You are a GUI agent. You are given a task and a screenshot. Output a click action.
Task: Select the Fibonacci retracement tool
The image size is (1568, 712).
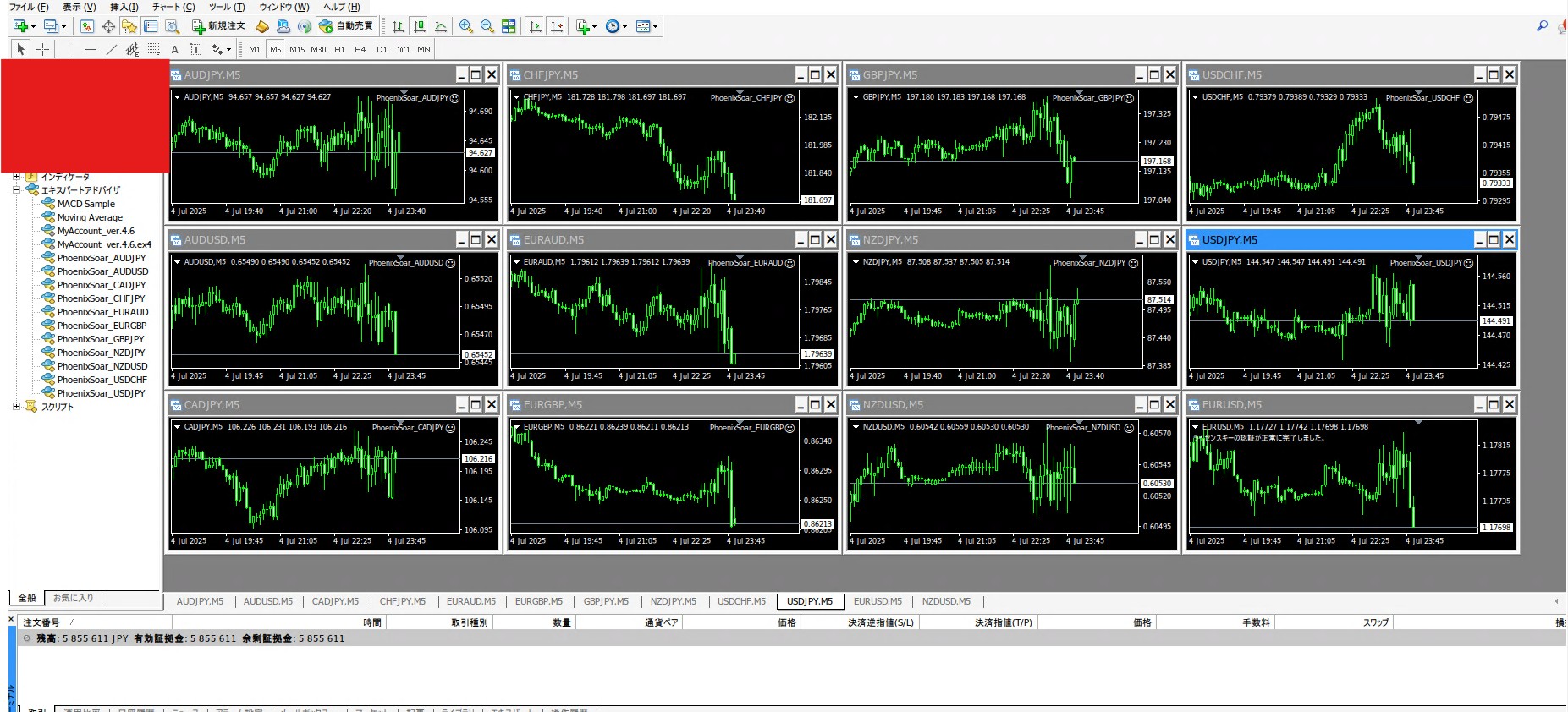pyautogui.click(x=153, y=49)
